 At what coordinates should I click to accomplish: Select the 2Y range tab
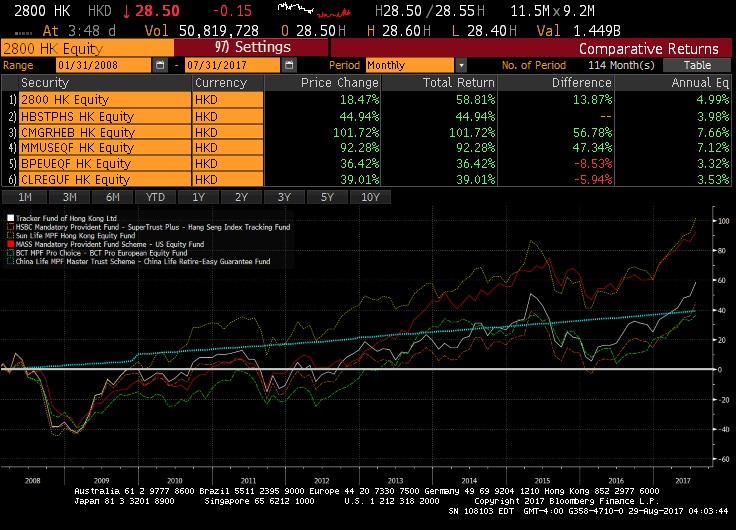coord(241,197)
